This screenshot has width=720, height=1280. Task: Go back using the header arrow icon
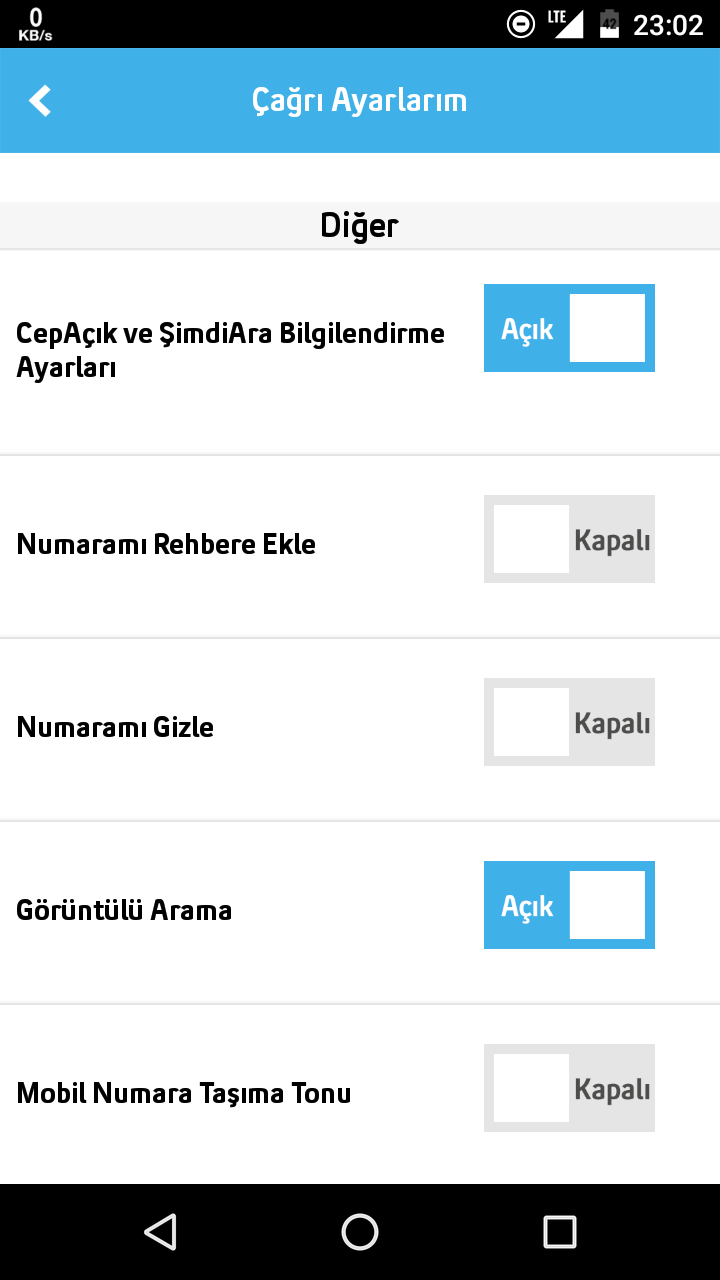40,101
